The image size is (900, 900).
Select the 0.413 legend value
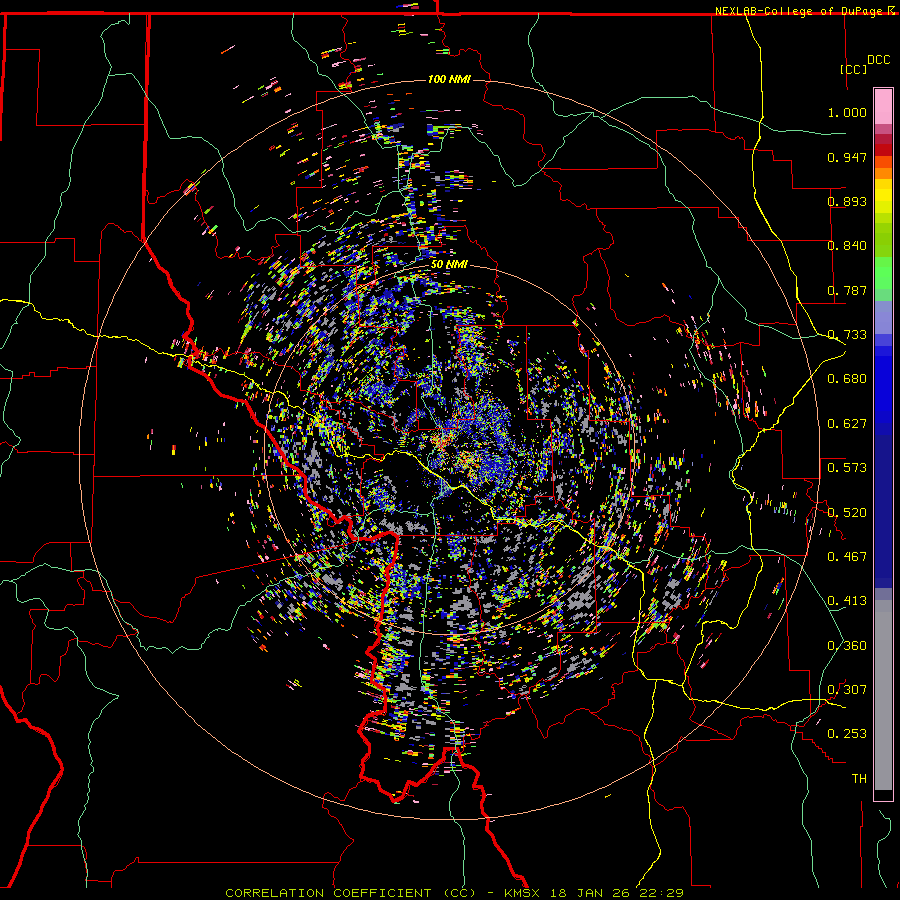pos(847,601)
